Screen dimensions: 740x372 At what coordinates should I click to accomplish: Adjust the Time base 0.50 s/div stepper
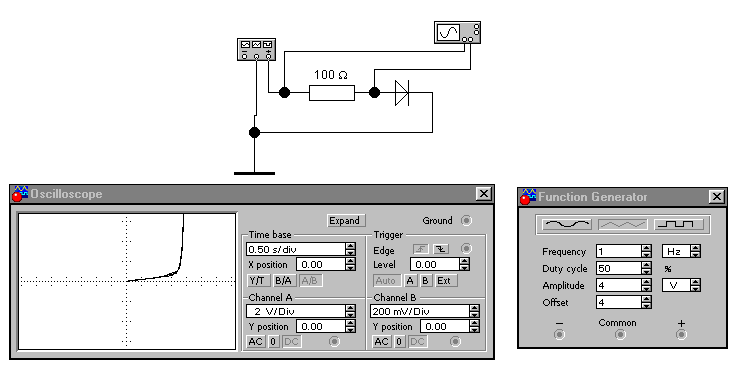click(350, 249)
